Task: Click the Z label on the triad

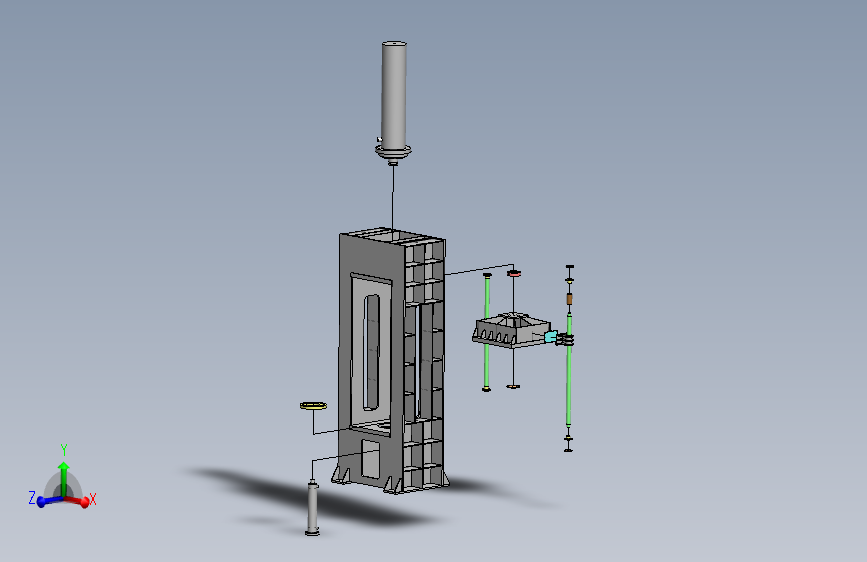Action: tap(32, 497)
